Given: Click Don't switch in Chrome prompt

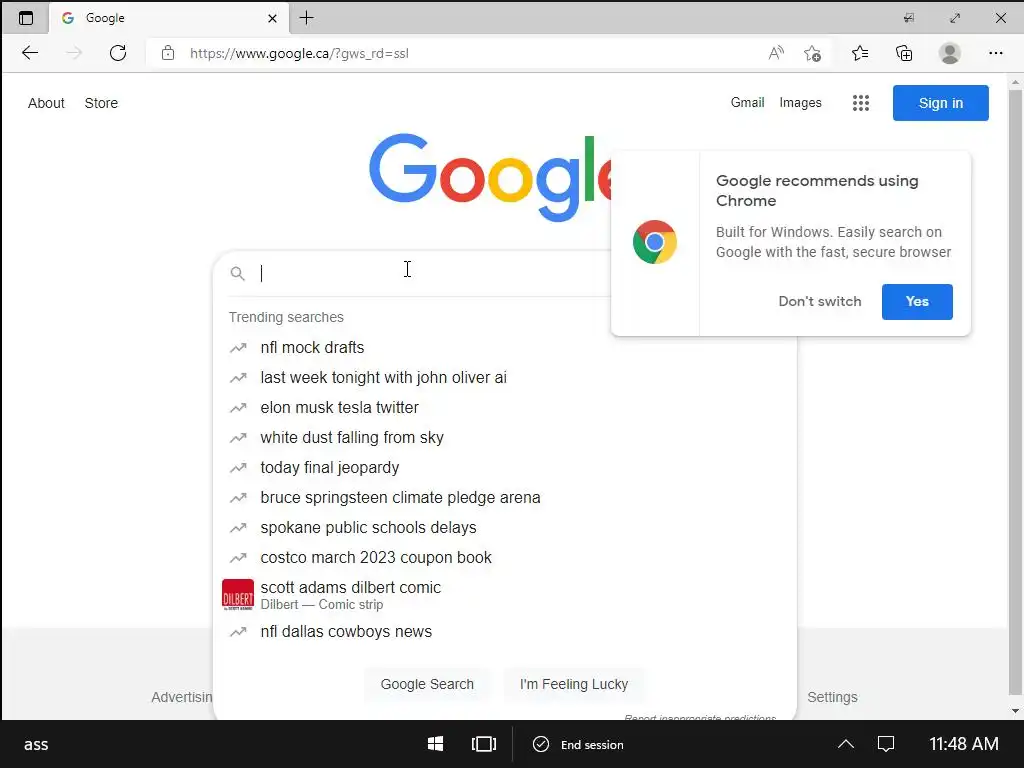Looking at the screenshot, I should (x=820, y=301).
